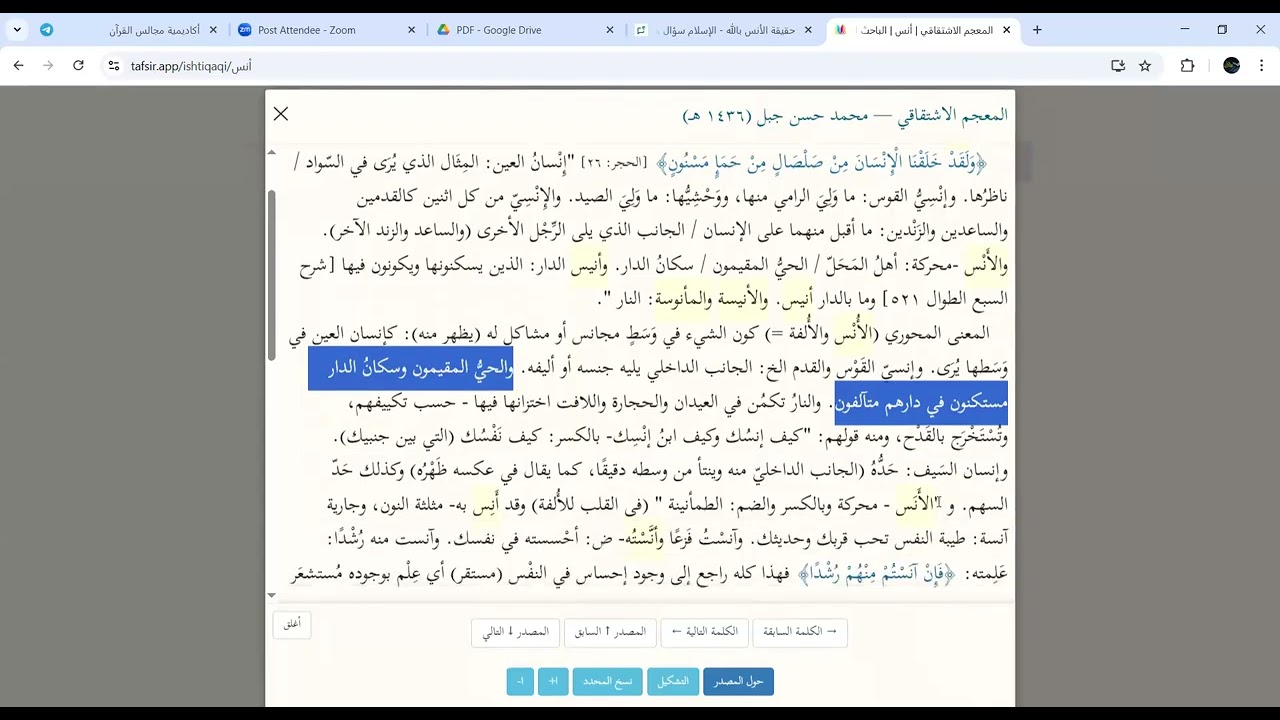Click the scroll-up arrow of the modal text
This screenshot has width=1280, height=720.
point(271,153)
